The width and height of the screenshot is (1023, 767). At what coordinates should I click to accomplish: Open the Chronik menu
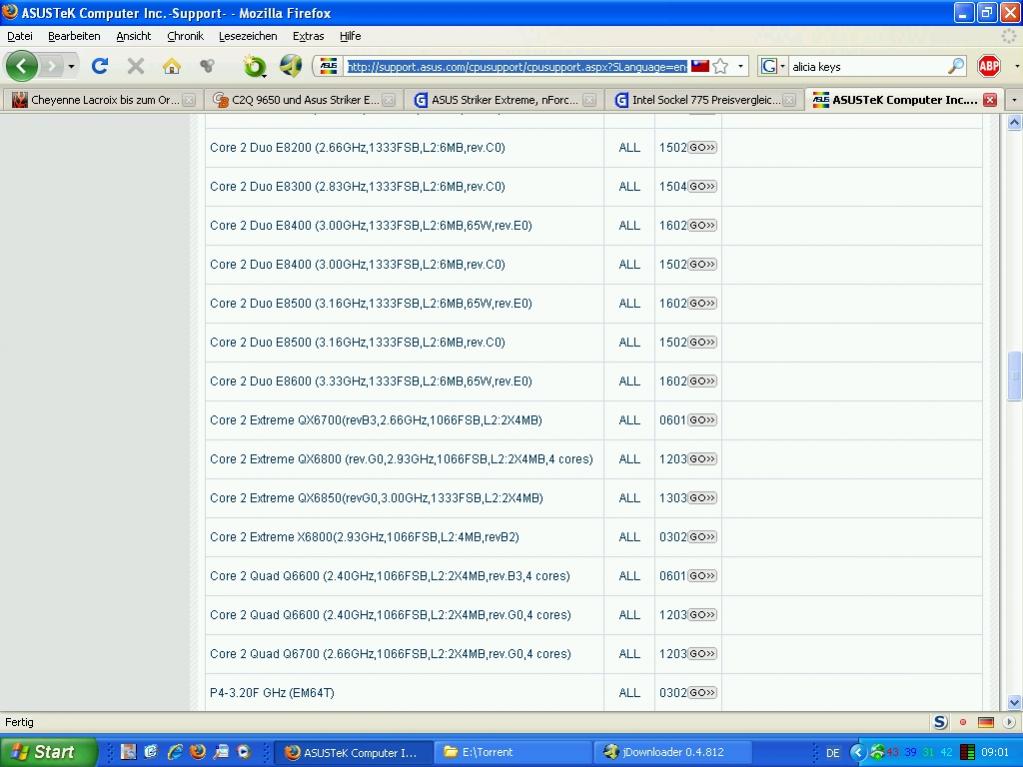point(185,37)
